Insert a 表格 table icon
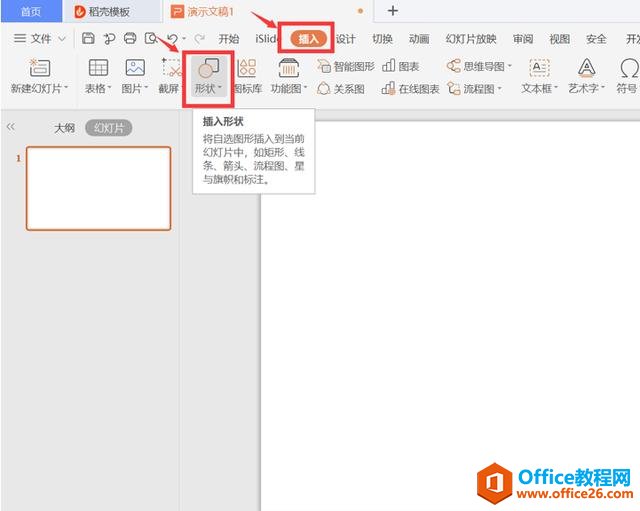Image resolution: width=640 pixels, height=511 pixels. click(98, 68)
